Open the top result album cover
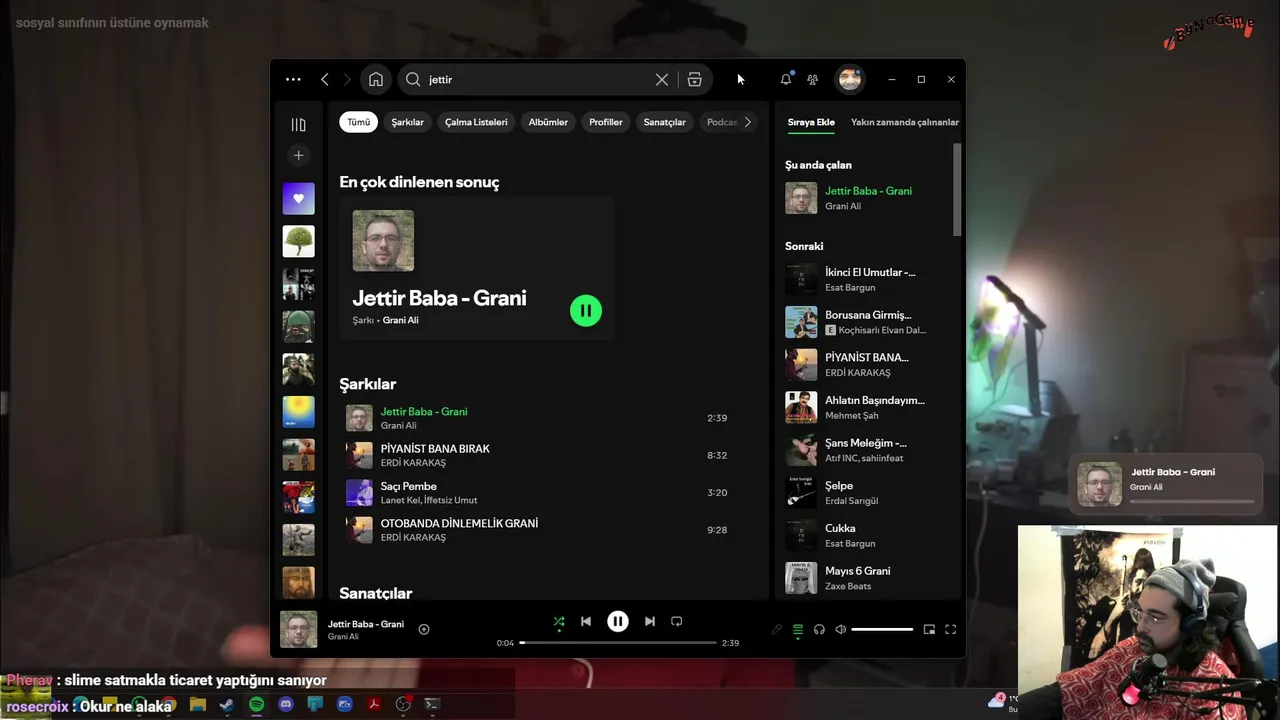 pos(383,240)
